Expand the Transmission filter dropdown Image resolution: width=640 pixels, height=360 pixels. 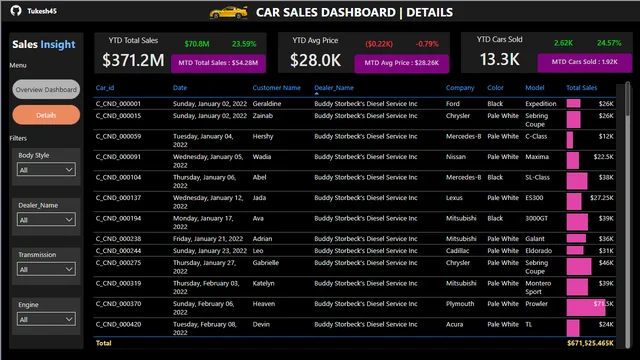pos(46,269)
